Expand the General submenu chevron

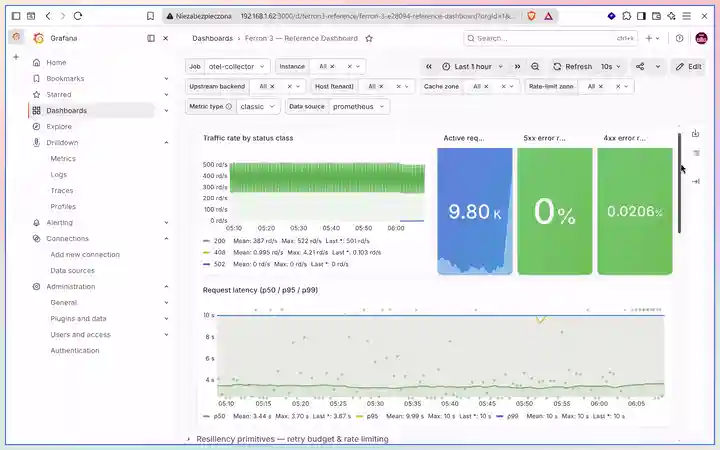pos(166,303)
